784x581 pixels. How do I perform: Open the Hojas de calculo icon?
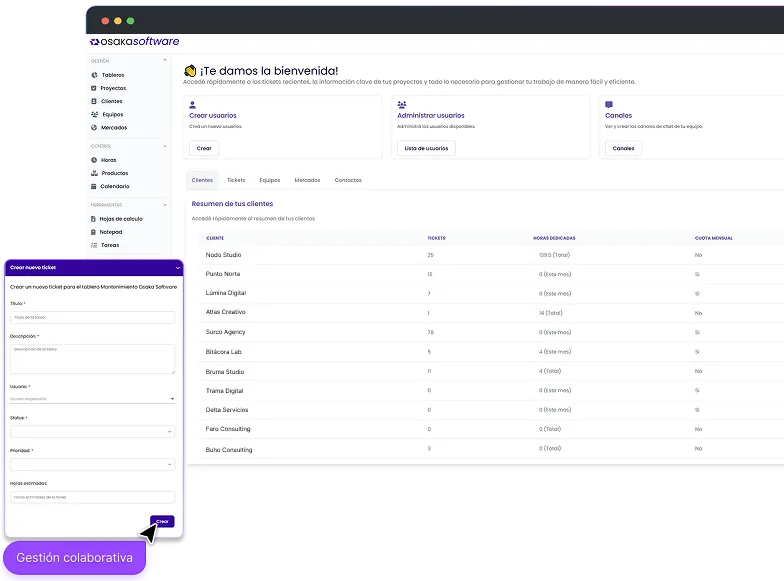[93, 219]
